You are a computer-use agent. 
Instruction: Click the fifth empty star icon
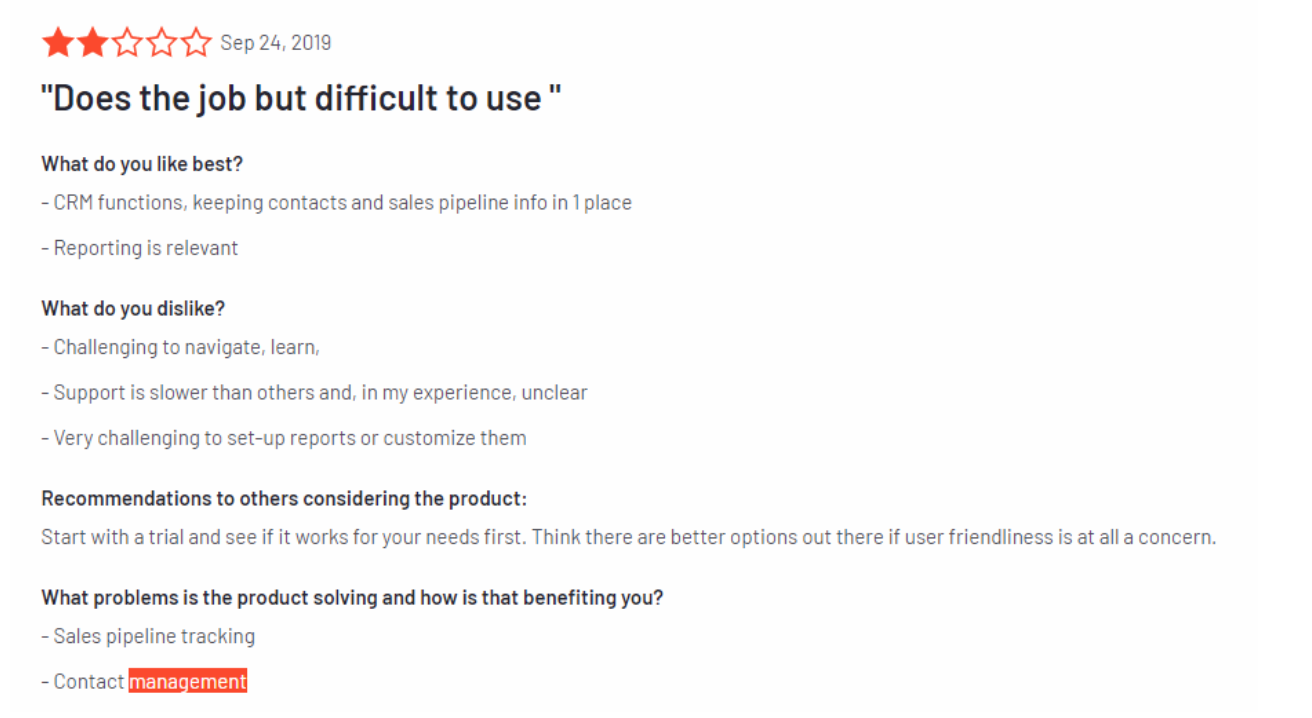tap(196, 43)
